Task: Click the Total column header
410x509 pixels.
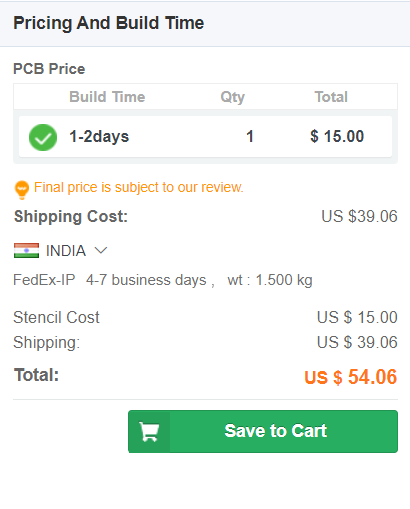Action: 331,97
